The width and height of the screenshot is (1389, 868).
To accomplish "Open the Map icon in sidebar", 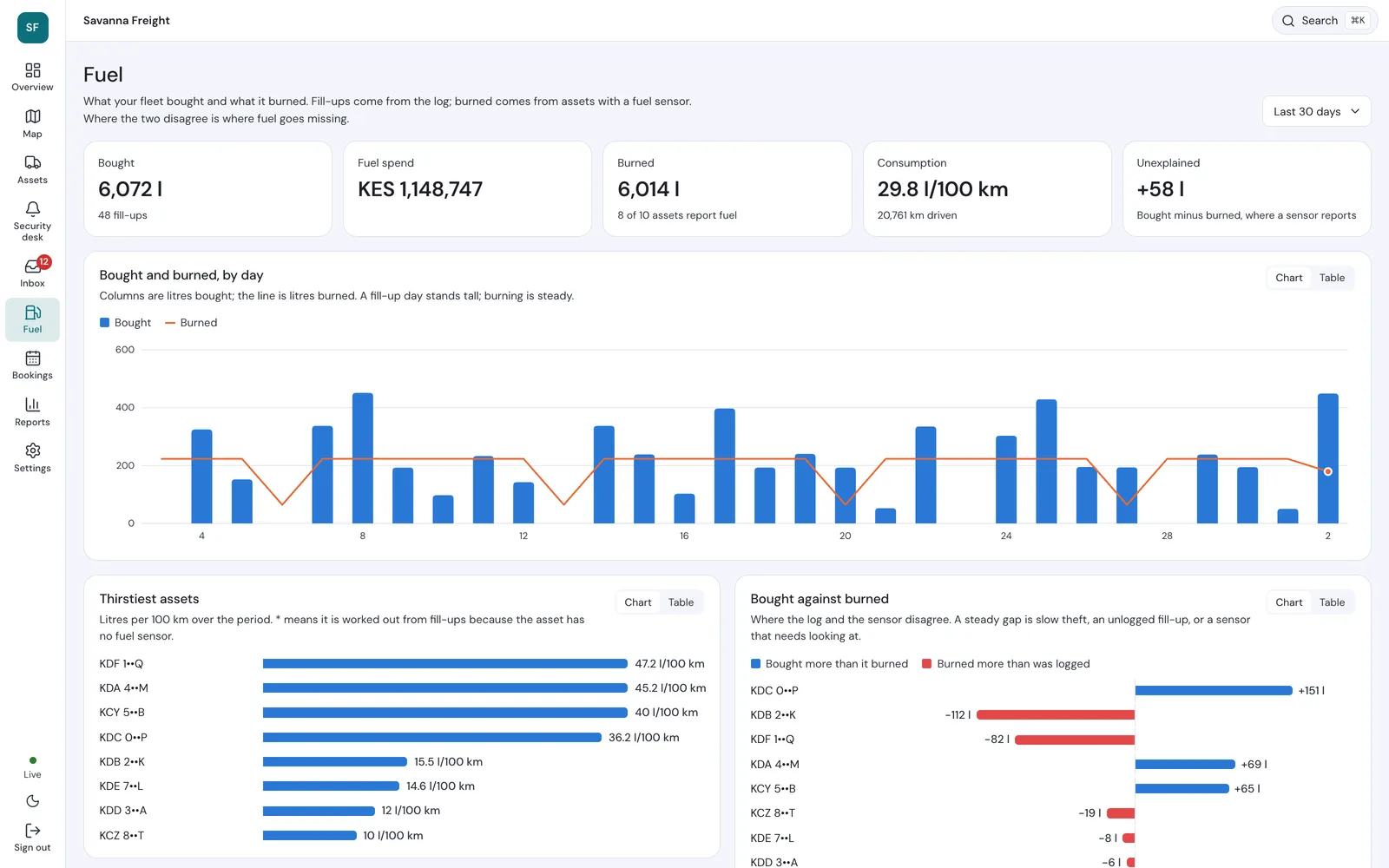I will 32,116.
